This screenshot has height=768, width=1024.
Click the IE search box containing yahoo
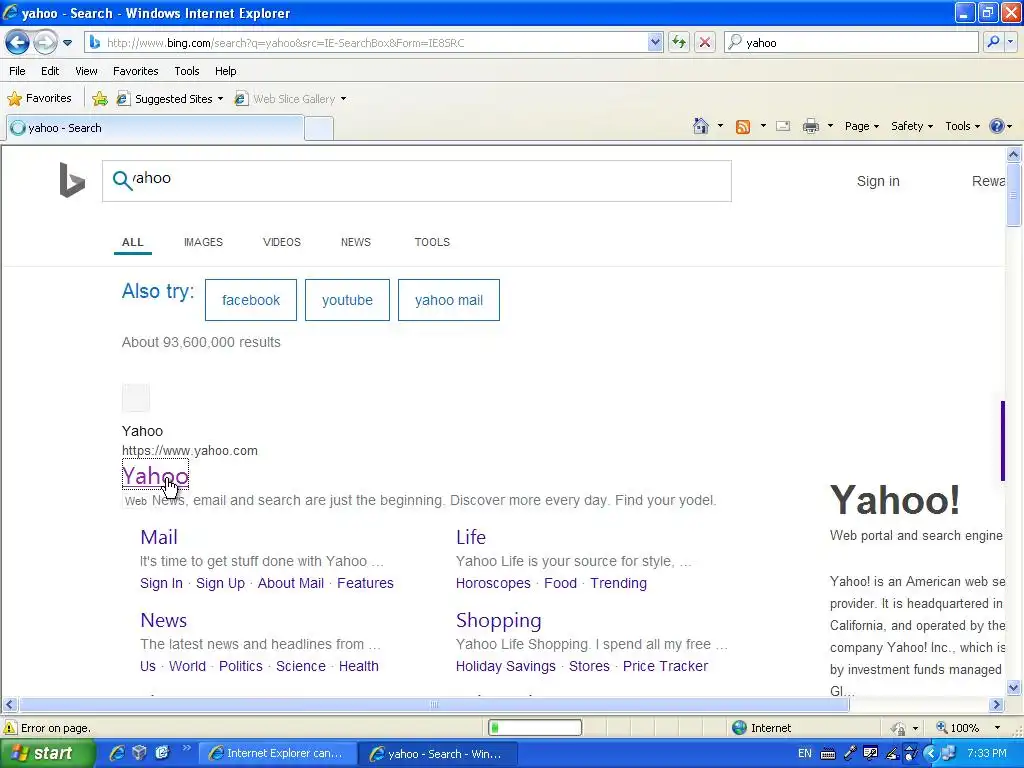[852, 43]
